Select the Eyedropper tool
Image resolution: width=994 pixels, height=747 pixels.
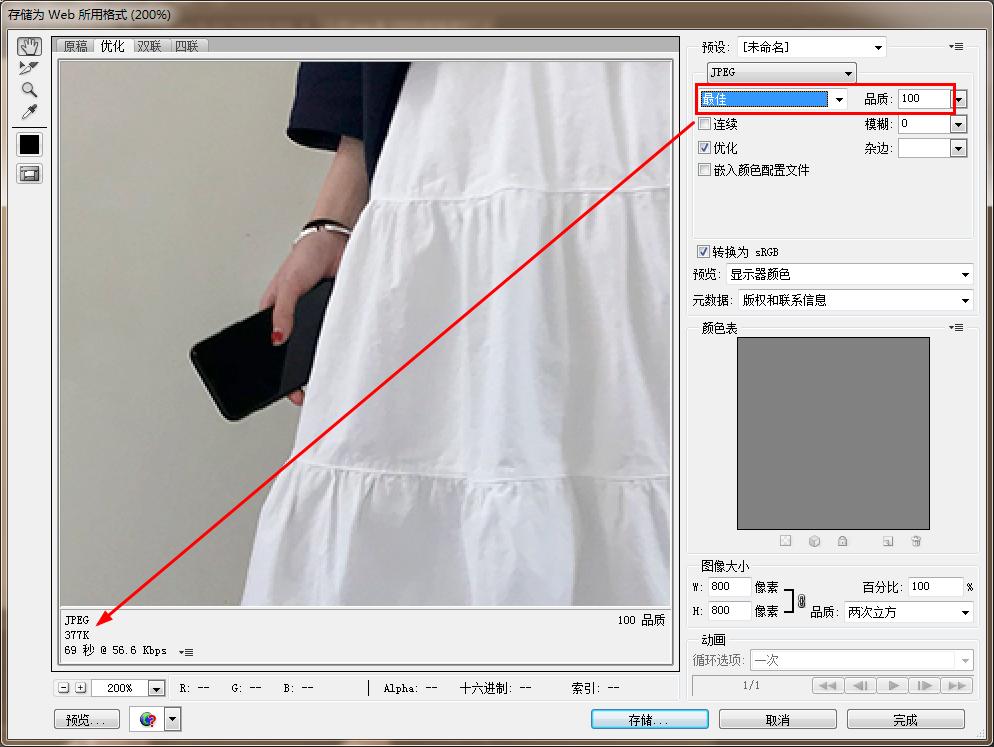tap(29, 112)
